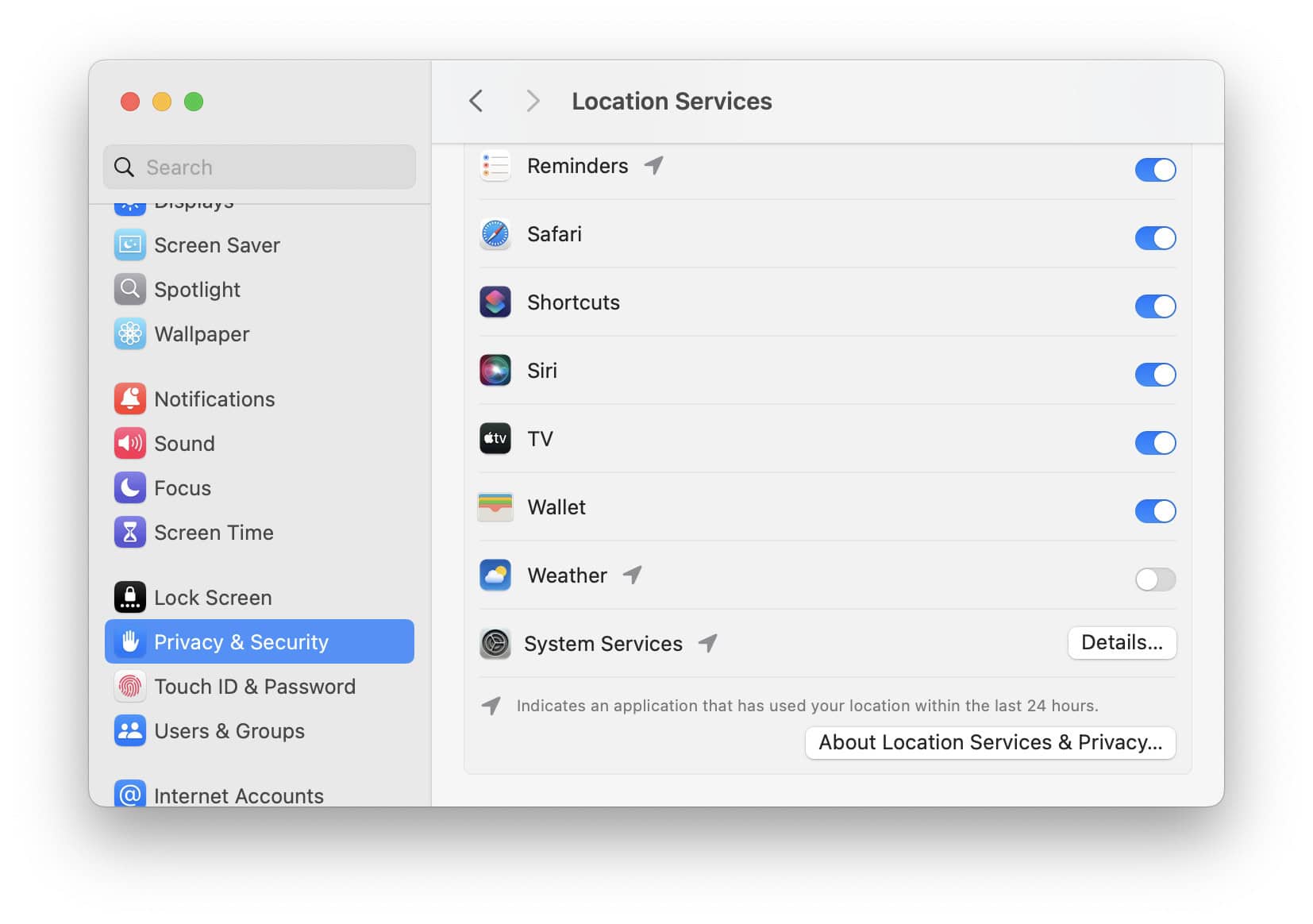The width and height of the screenshot is (1313, 924).
Task: Go back with the left chevron
Action: [x=476, y=101]
